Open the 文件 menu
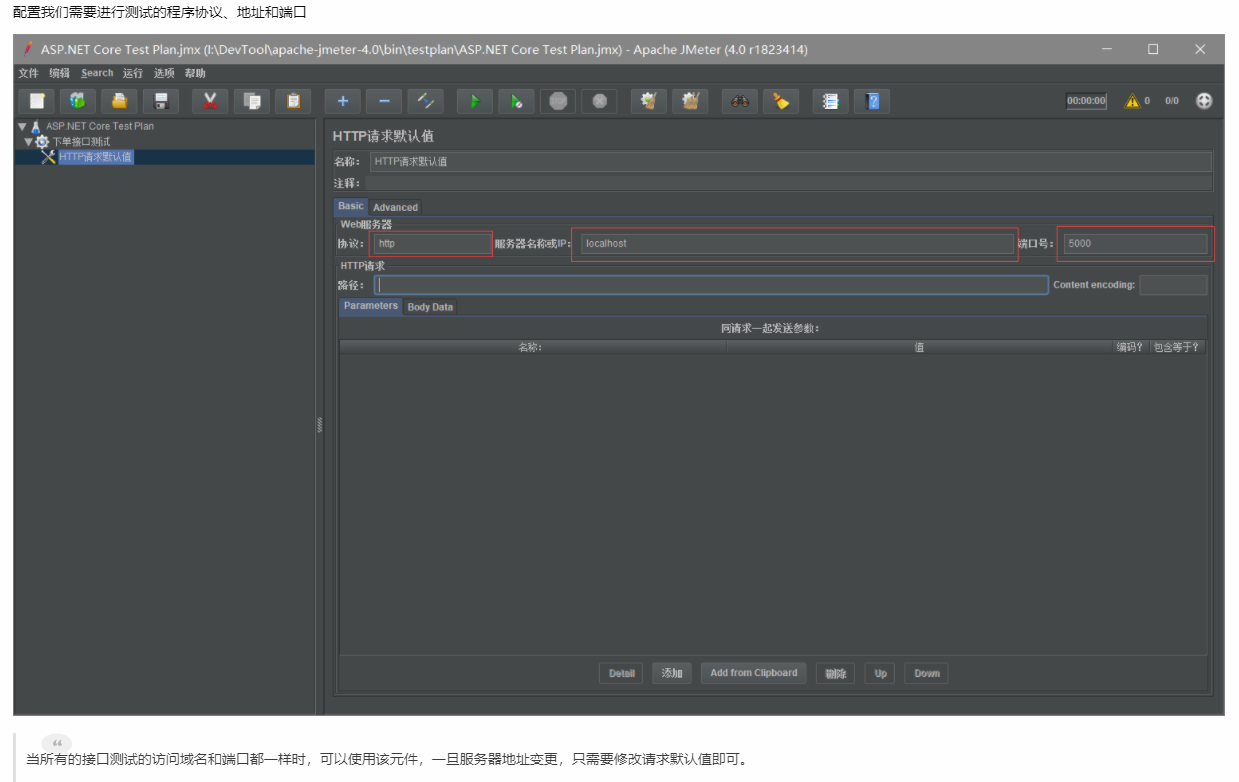Viewport: 1239px width, 782px height. (28, 73)
